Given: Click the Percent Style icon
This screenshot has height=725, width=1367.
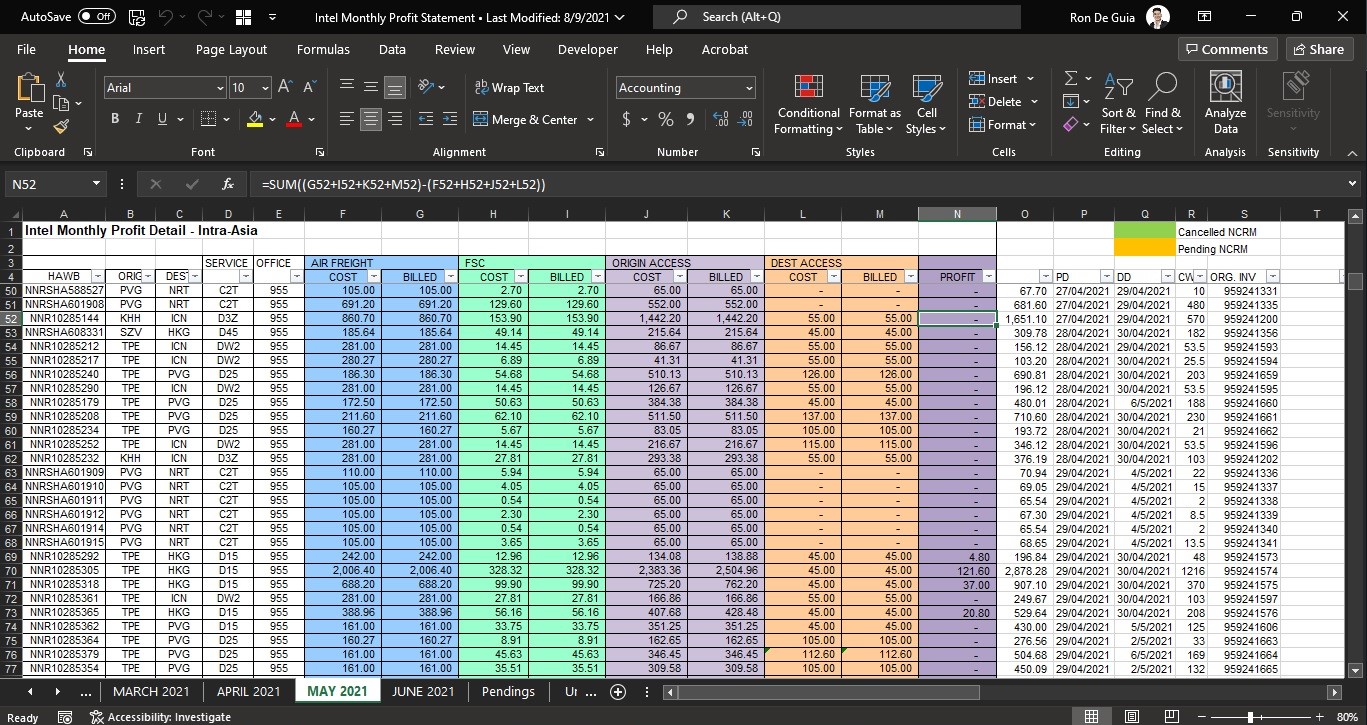Looking at the screenshot, I should pos(665,119).
